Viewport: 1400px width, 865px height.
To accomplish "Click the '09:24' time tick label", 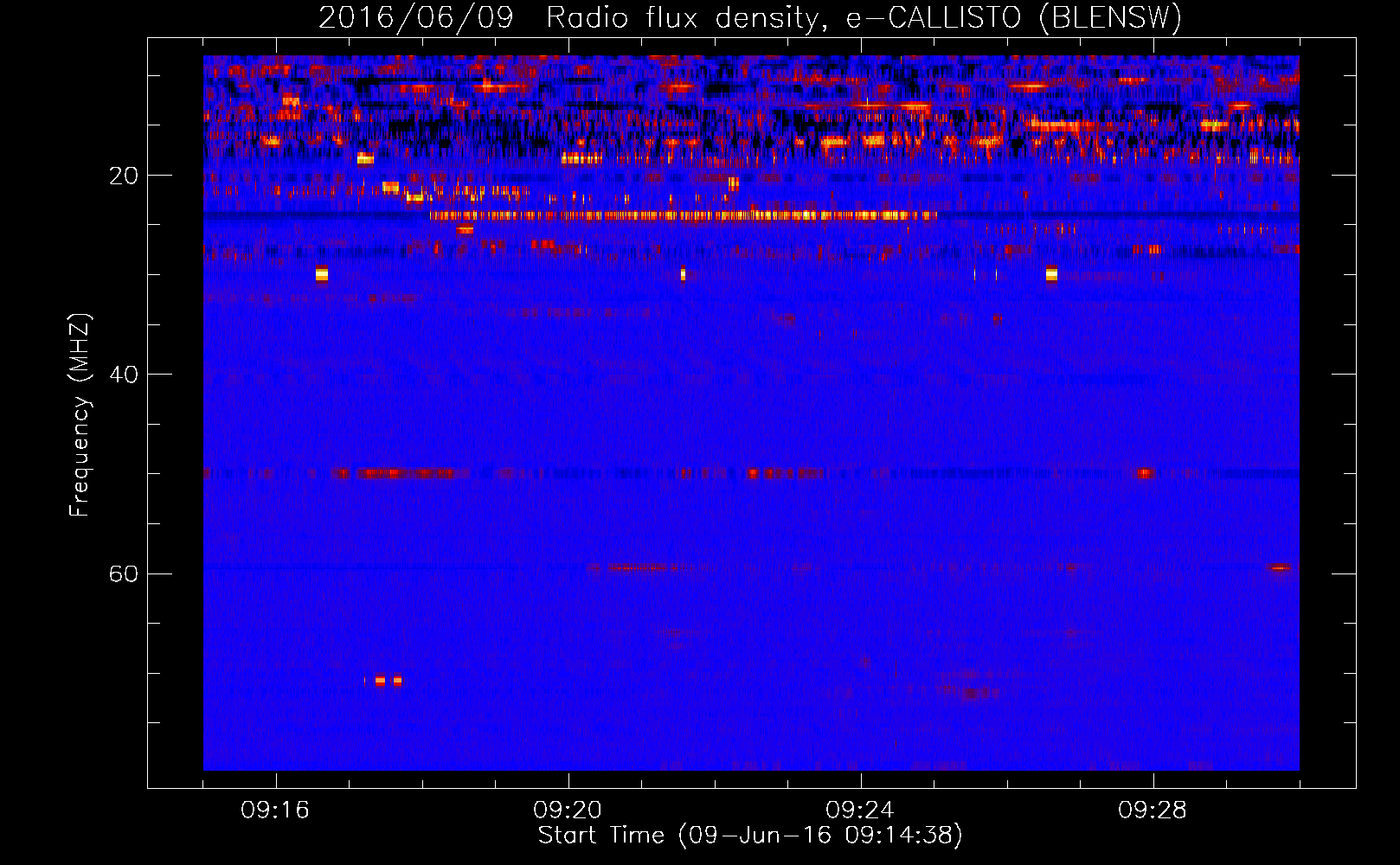I will (860, 811).
